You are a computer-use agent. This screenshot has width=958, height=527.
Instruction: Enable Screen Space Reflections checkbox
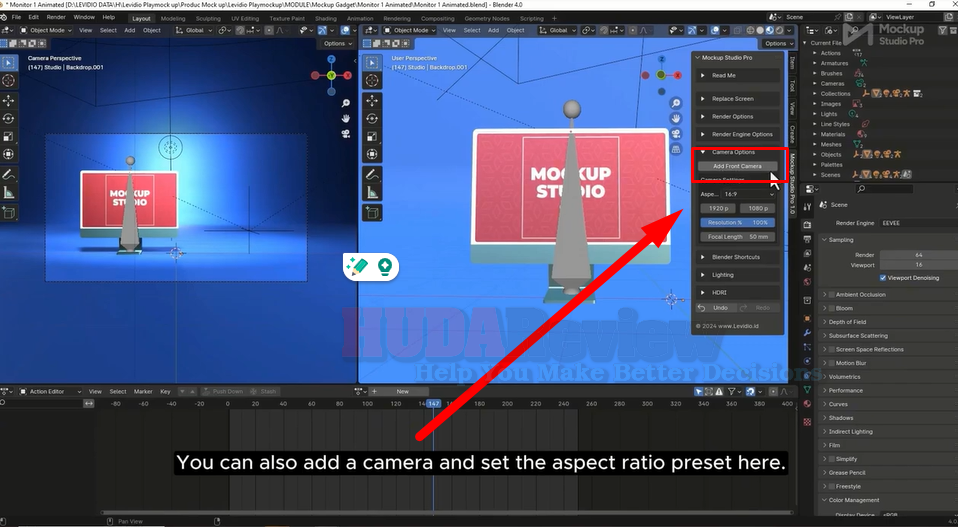point(832,349)
